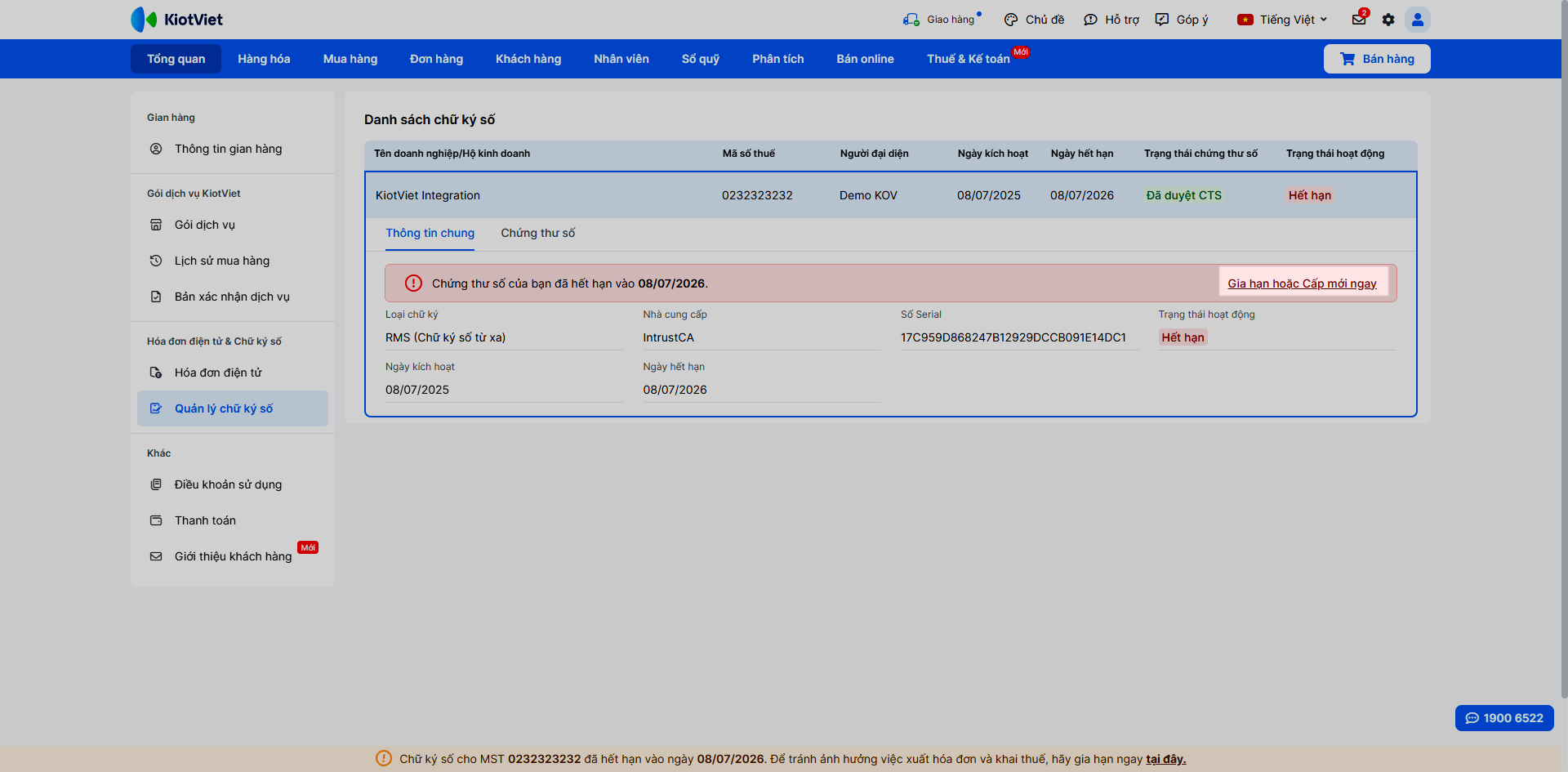Click the tại đây link in bottom banner
1568x772 pixels.
click(1166, 759)
